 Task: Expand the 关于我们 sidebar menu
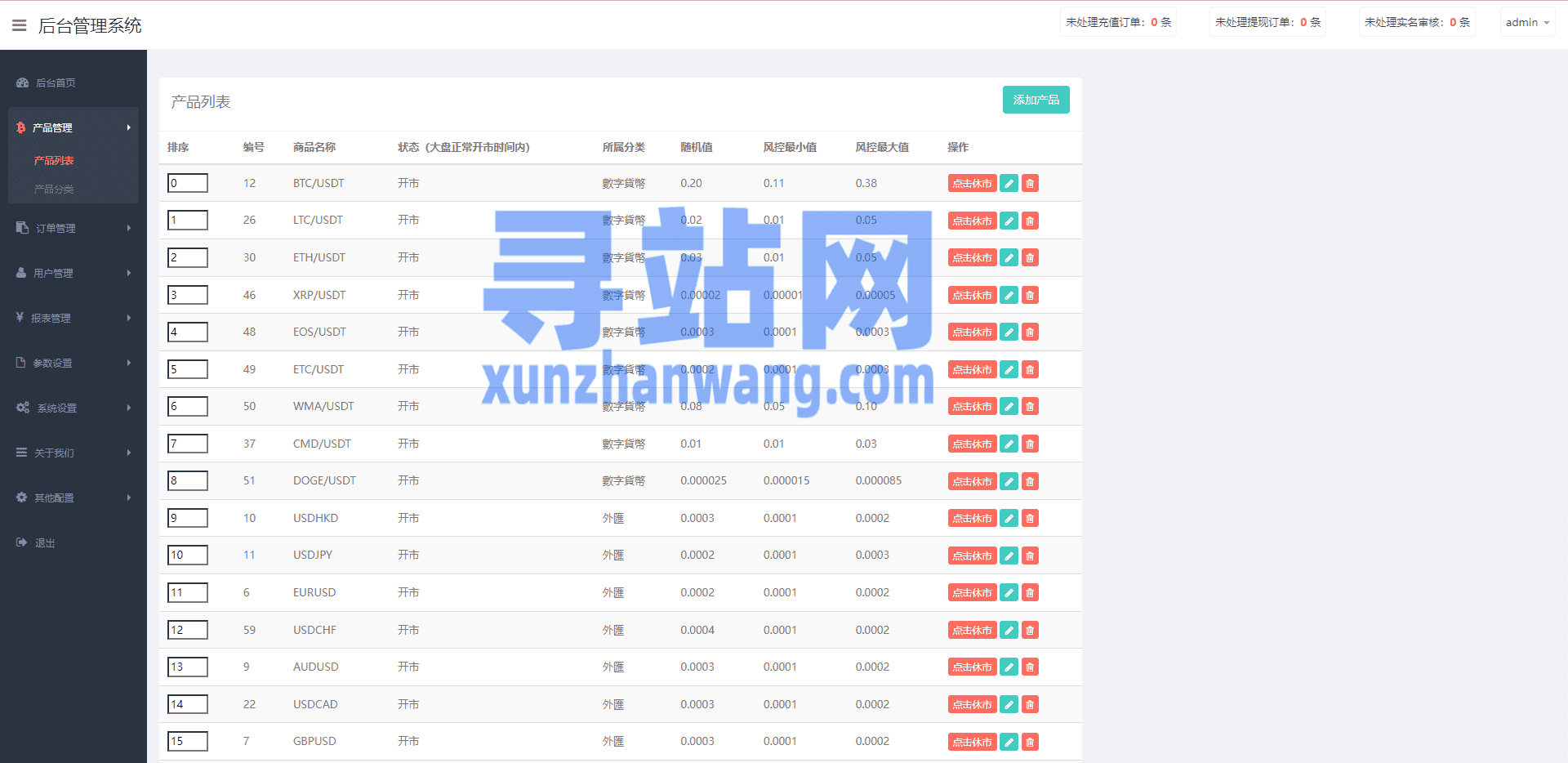pos(73,453)
